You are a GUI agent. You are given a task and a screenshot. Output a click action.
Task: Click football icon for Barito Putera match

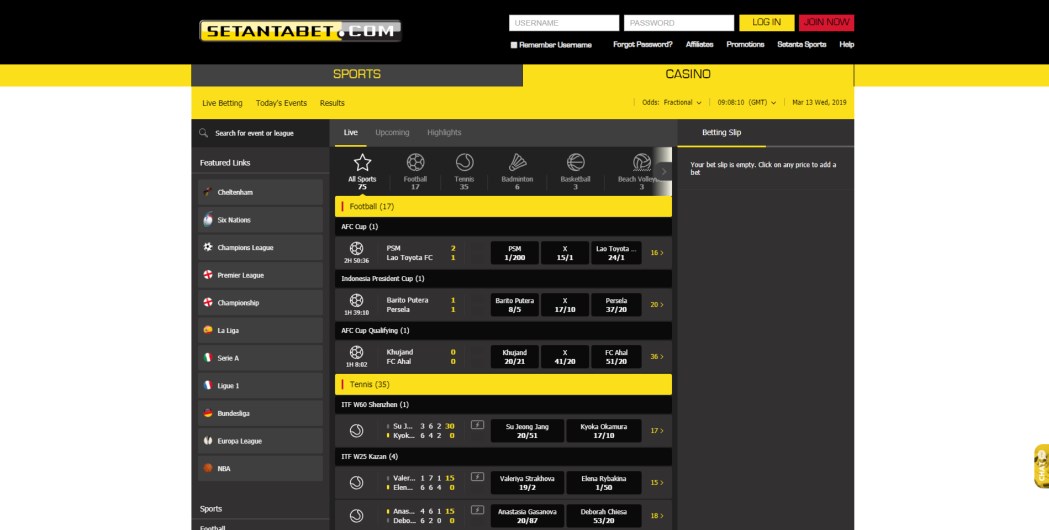(357, 300)
